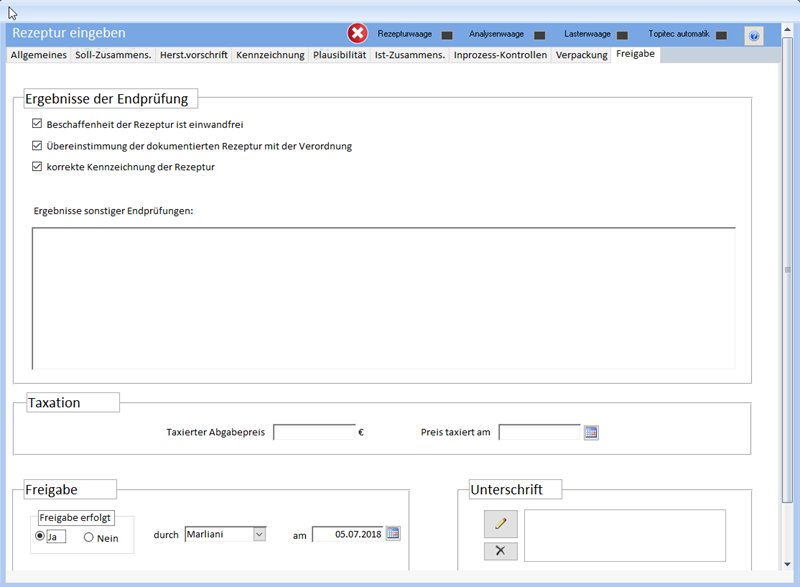Uncheck korrekte Kennzeichnung der Rezeptur

[37, 167]
